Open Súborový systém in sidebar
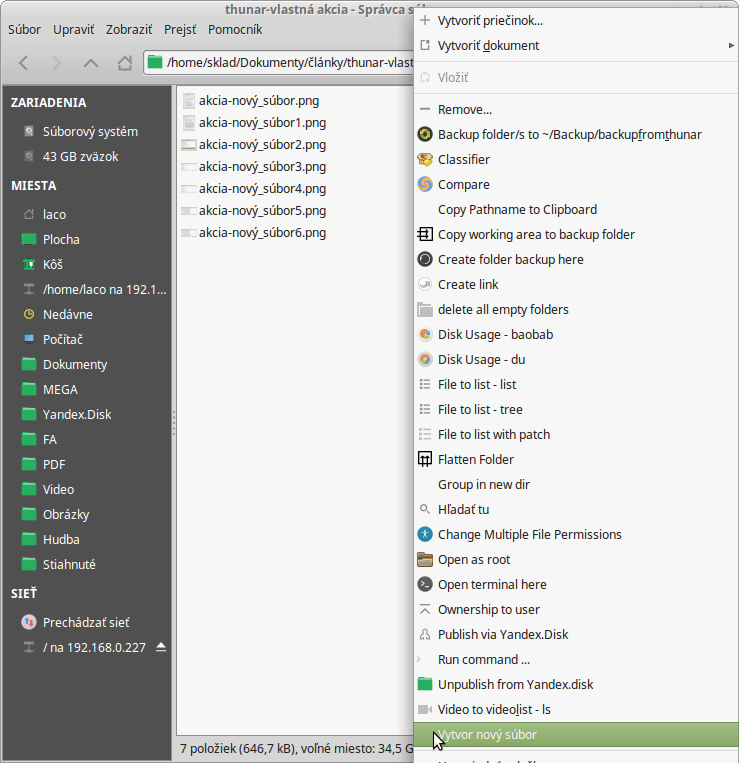This screenshot has height=763, width=739. tap(87, 131)
